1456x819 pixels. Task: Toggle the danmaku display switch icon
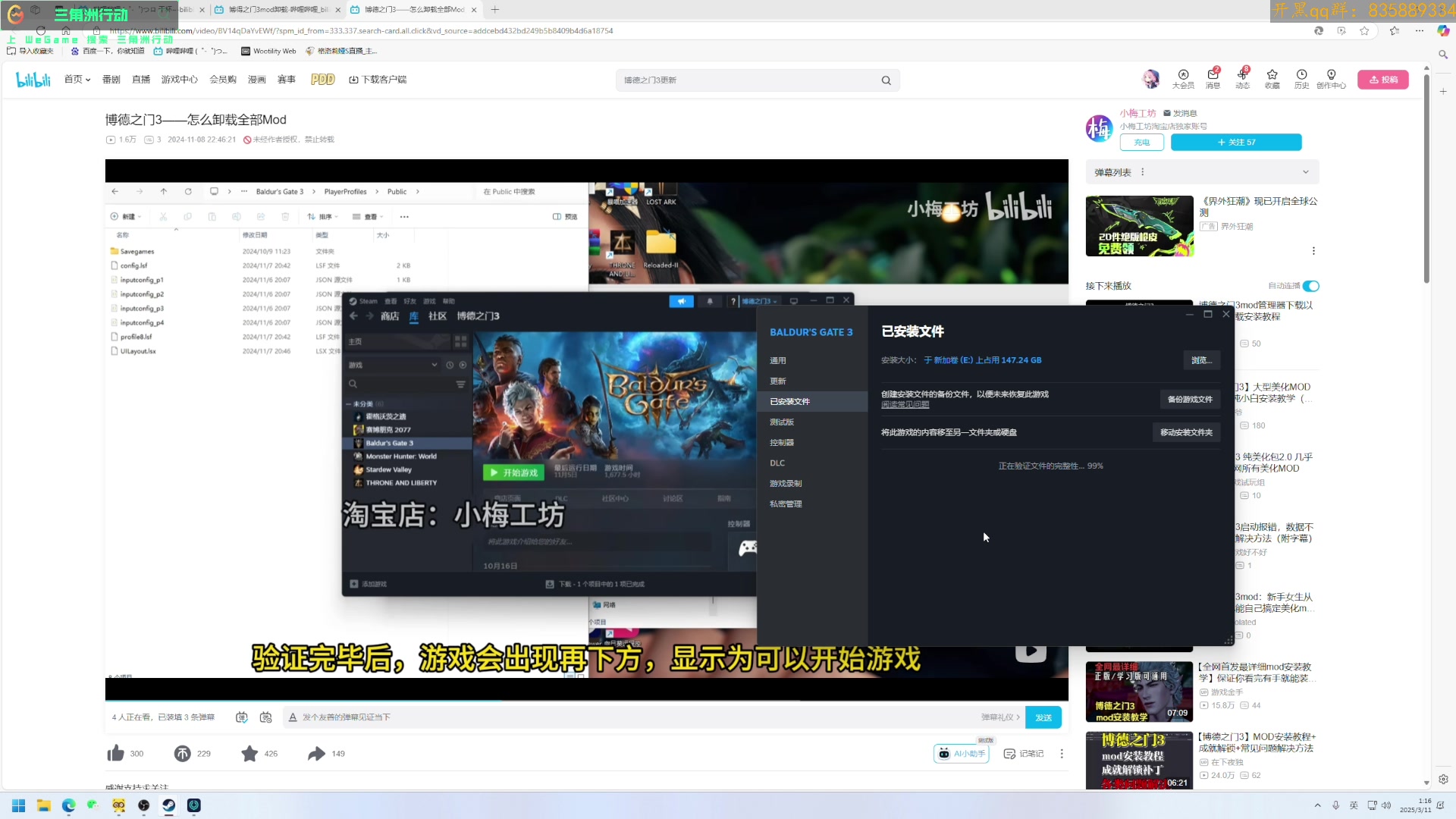(x=241, y=717)
